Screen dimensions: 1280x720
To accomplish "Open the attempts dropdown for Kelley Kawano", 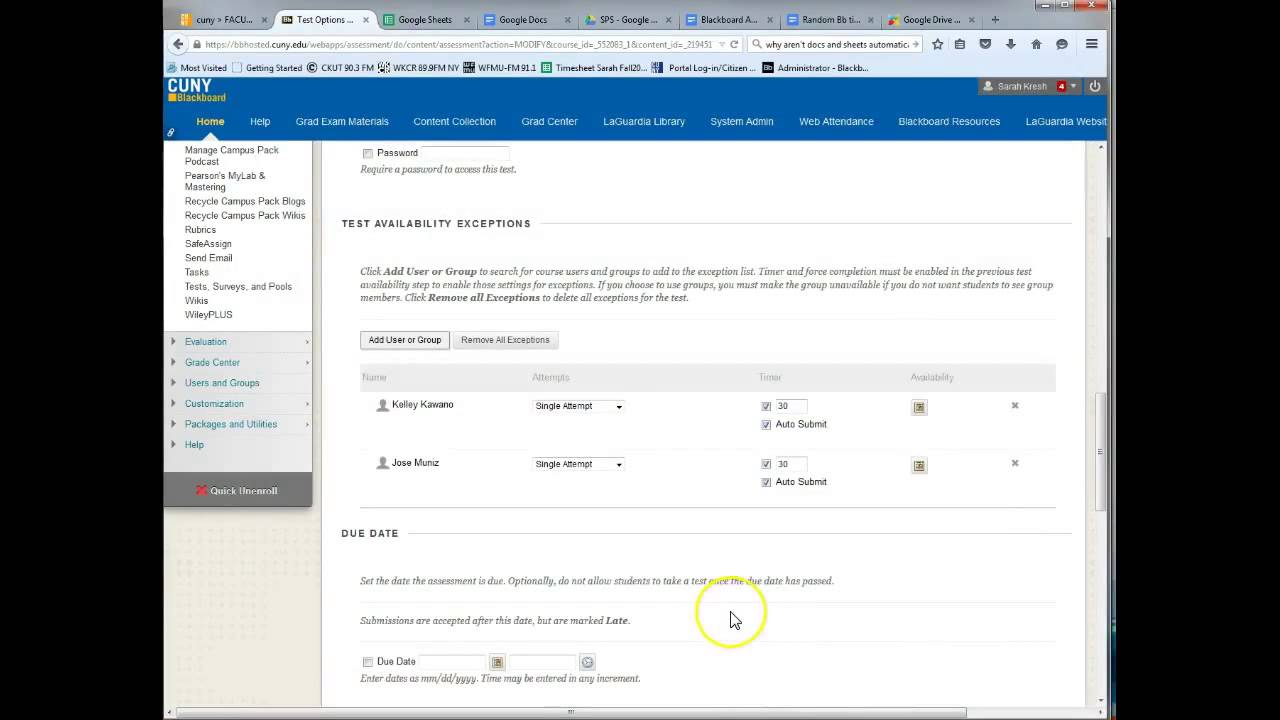I will coord(579,406).
